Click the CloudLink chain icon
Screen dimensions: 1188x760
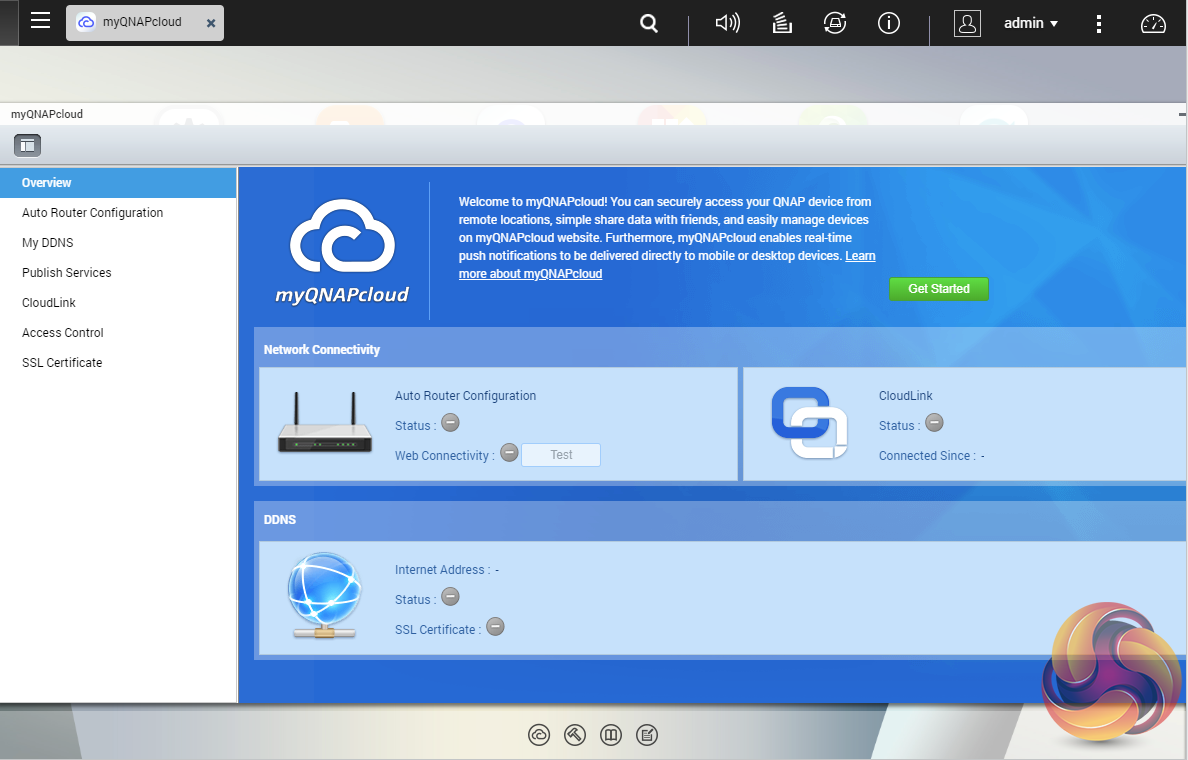click(x=809, y=423)
